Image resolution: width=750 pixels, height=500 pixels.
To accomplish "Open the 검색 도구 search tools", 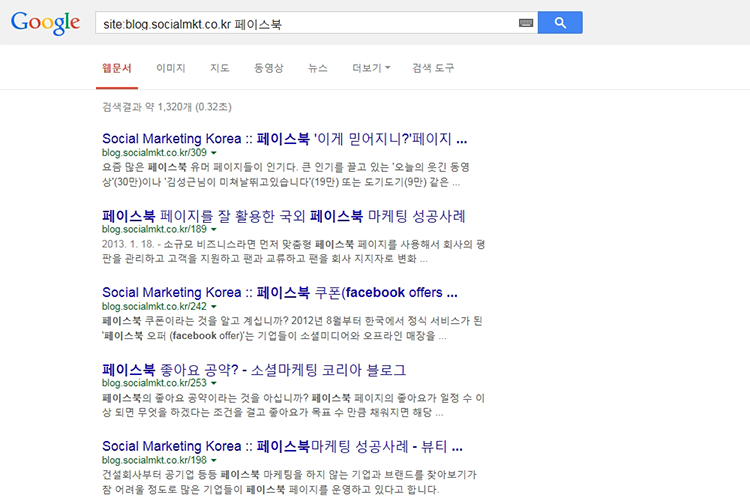I will [433, 68].
